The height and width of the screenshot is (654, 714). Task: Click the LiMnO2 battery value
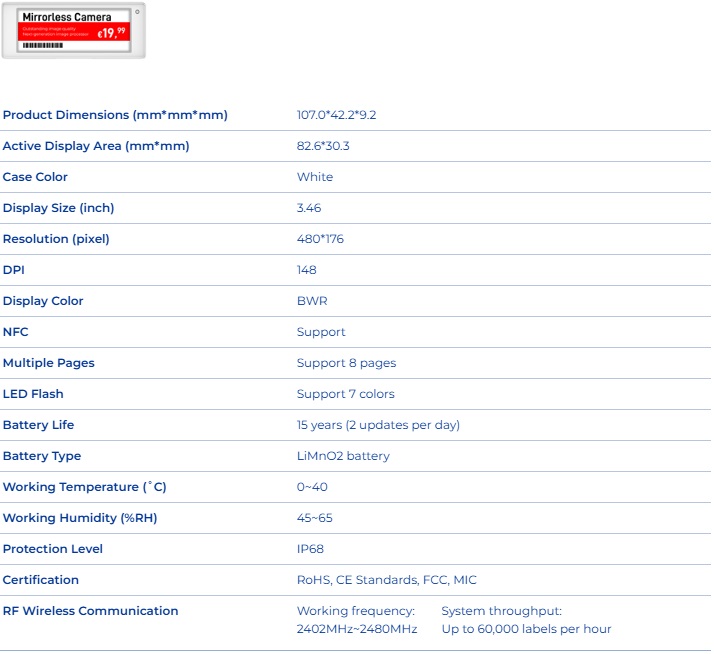(343, 456)
